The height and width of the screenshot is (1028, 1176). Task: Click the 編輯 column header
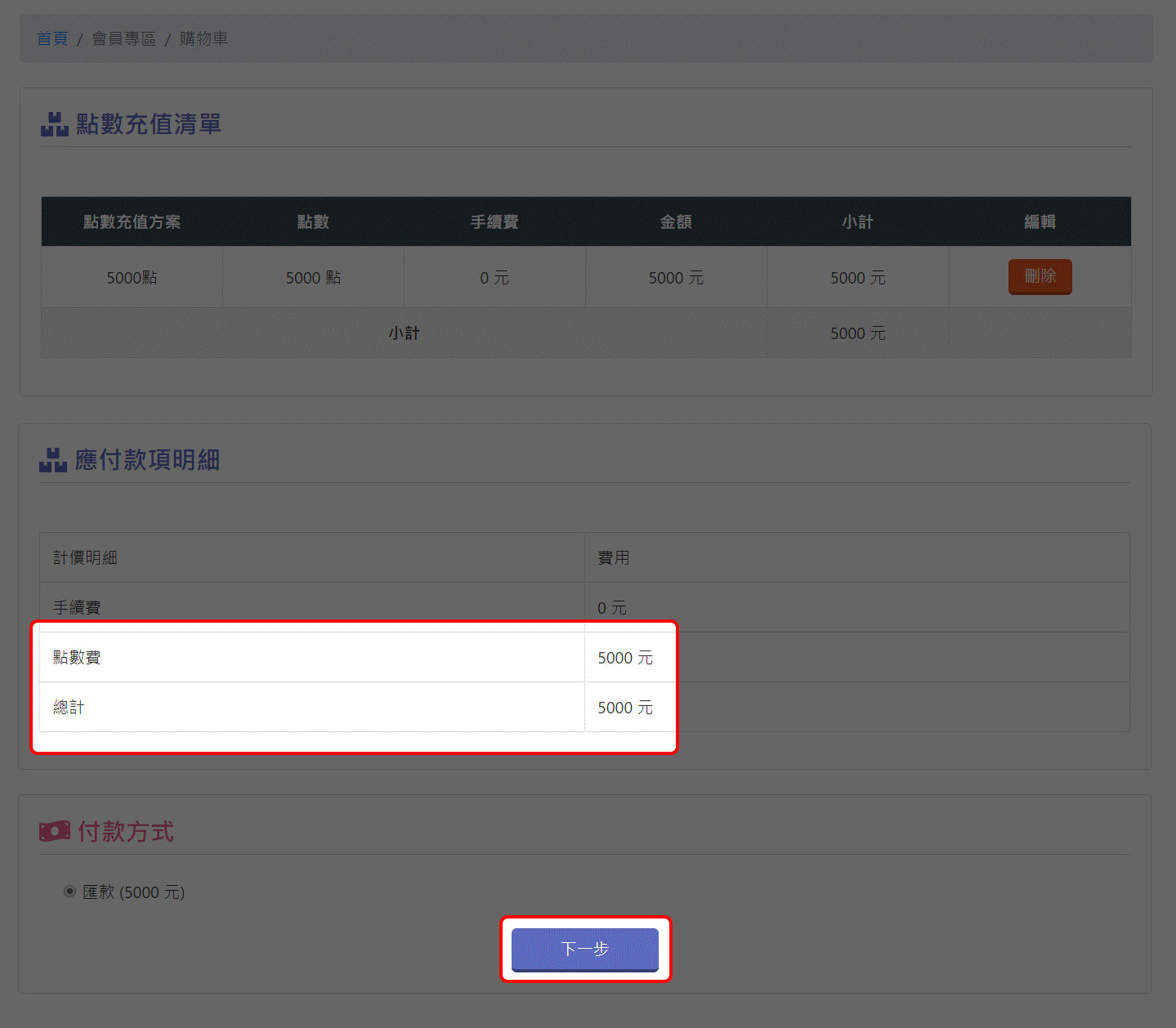(x=1040, y=221)
